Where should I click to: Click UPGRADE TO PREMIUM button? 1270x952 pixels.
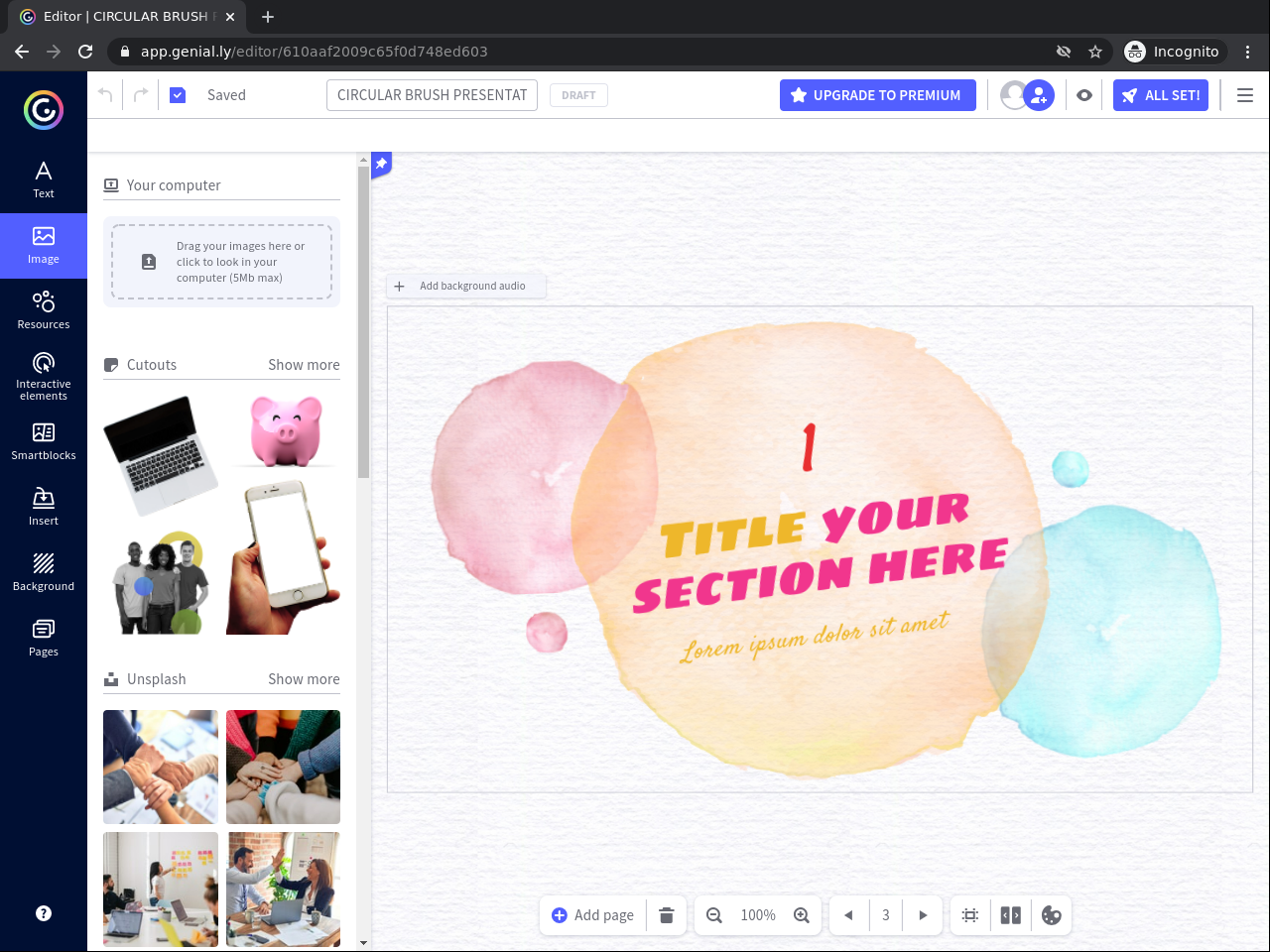click(878, 95)
